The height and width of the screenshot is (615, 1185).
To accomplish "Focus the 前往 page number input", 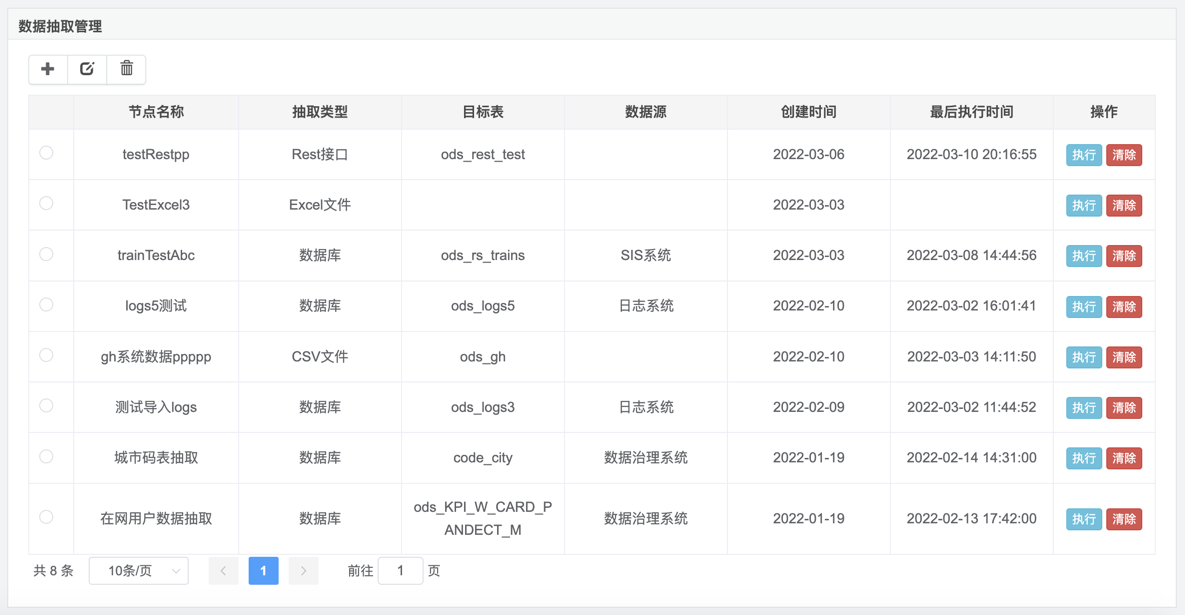I will 400,571.
